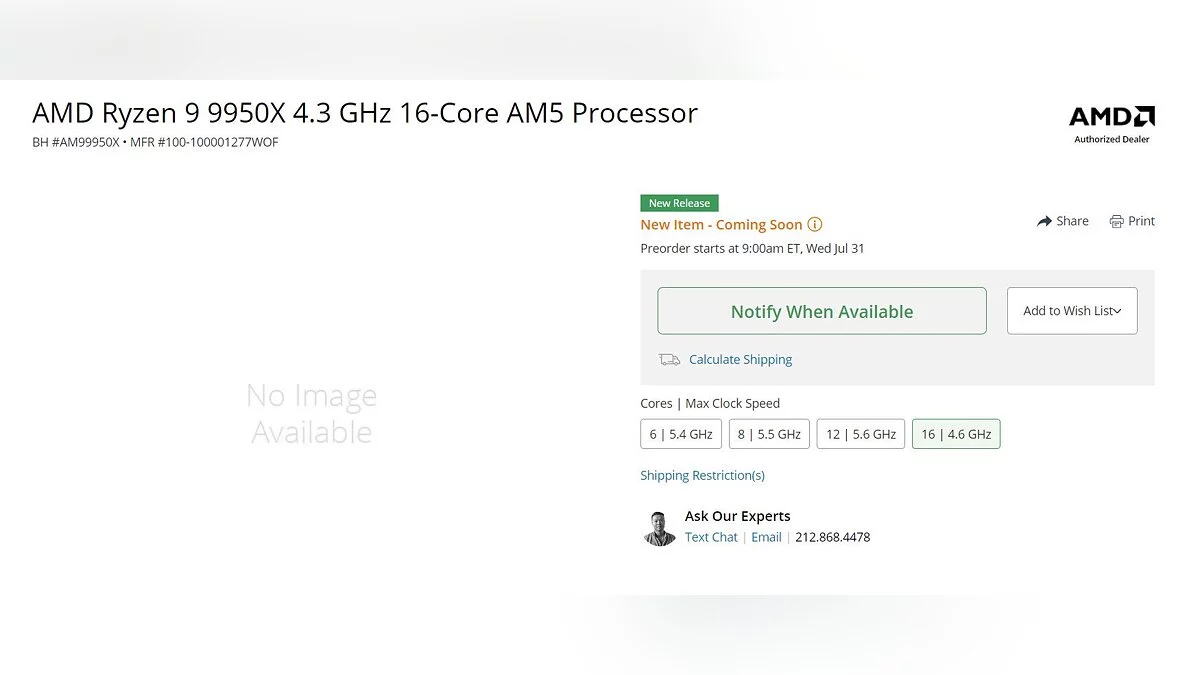Click the No Image Available placeholder

pos(311,414)
